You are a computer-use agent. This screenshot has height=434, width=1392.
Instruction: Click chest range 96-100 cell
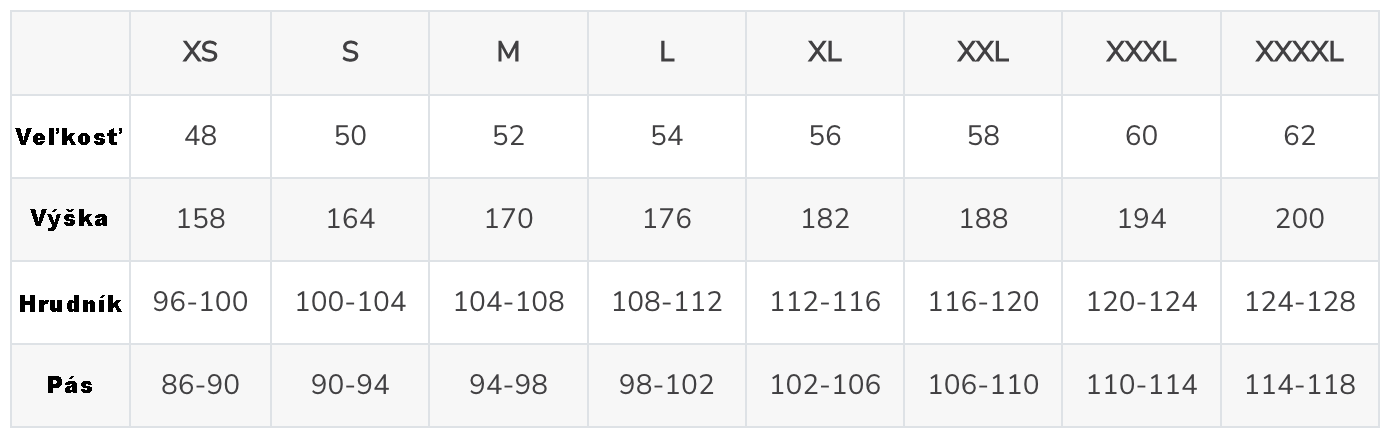tap(201, 302)
